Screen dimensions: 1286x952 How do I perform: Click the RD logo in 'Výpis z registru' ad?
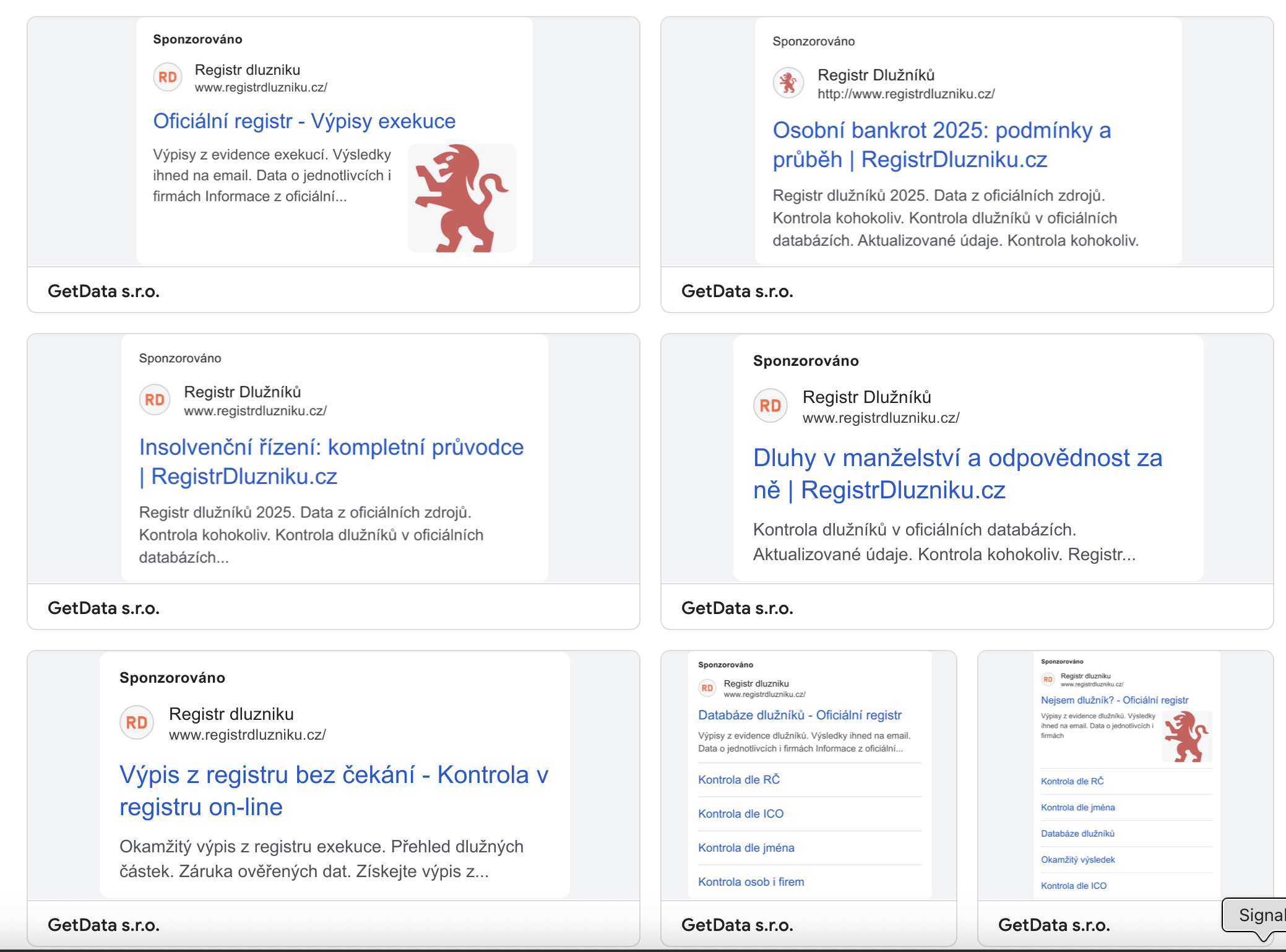(137, 722)
